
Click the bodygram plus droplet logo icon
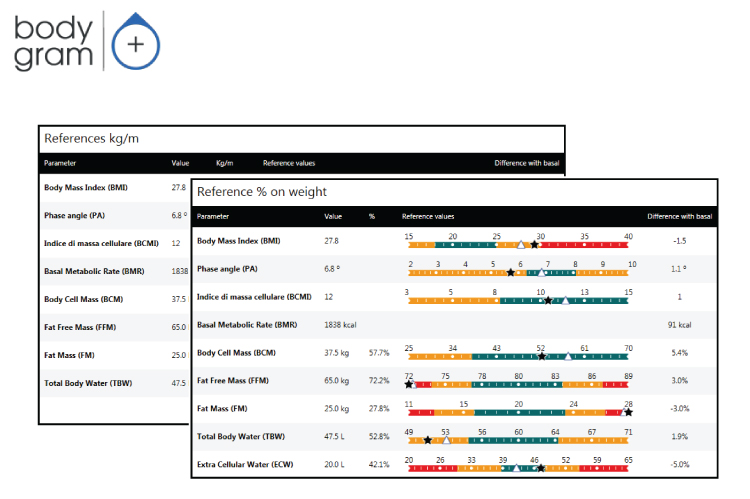(133, 41)
